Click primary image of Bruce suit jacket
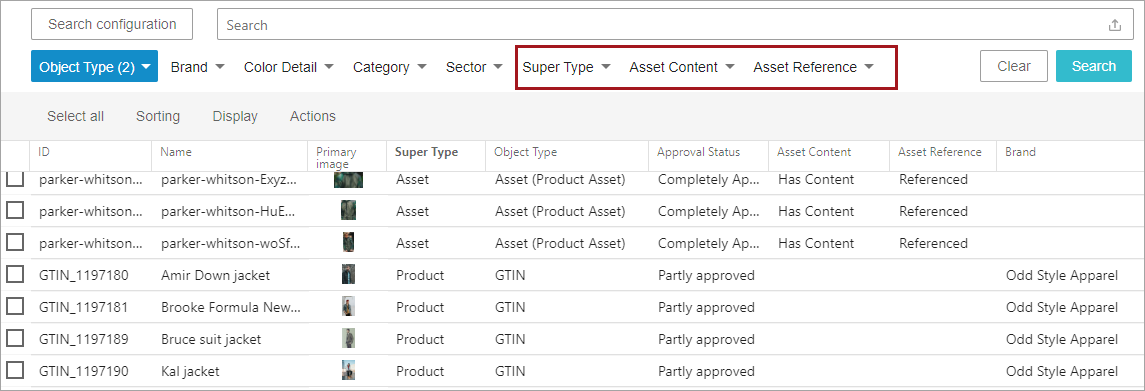Image resolution: width=1145 pixels, height=391 pixels. [348, 338]
